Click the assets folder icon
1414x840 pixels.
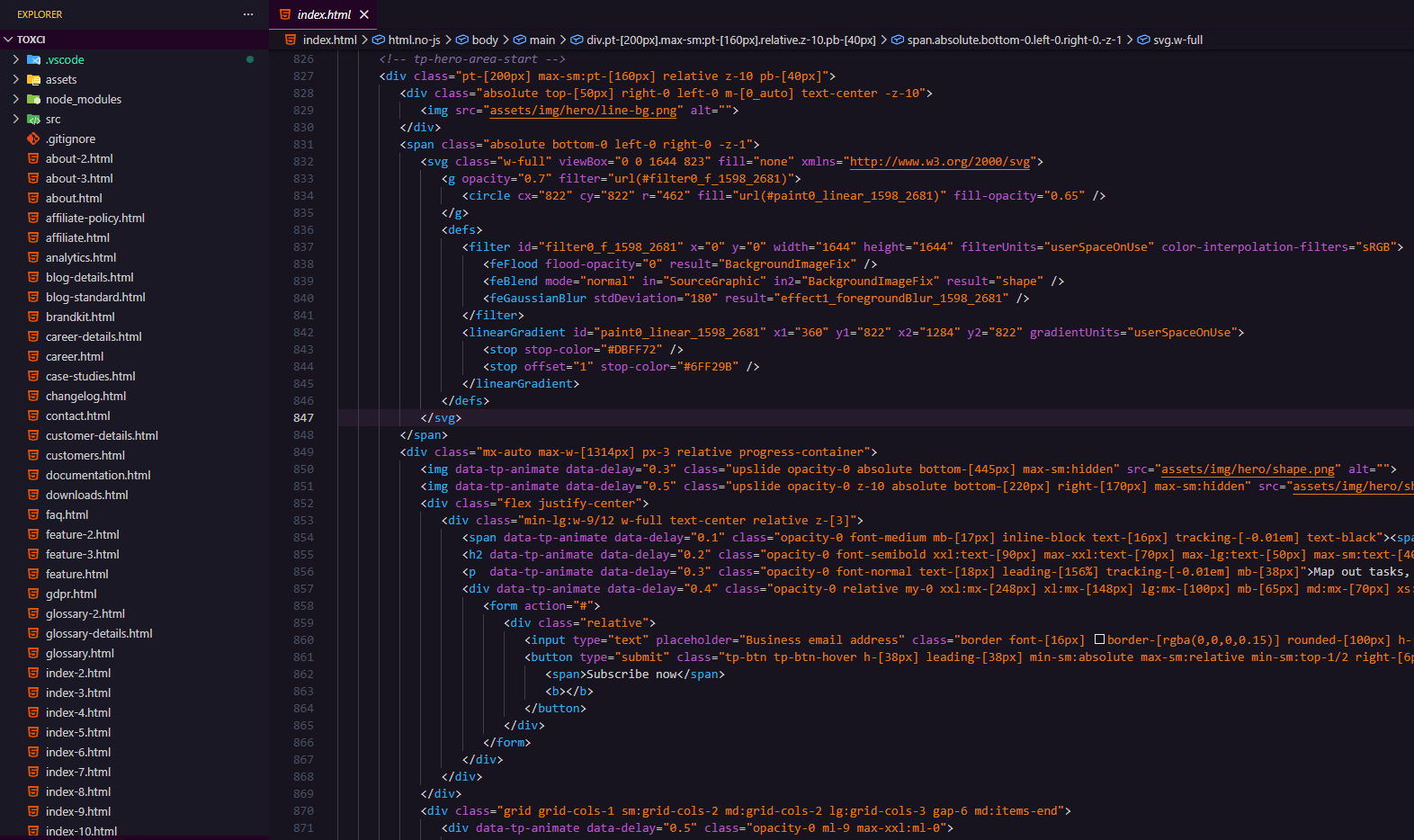click(33, 79)
